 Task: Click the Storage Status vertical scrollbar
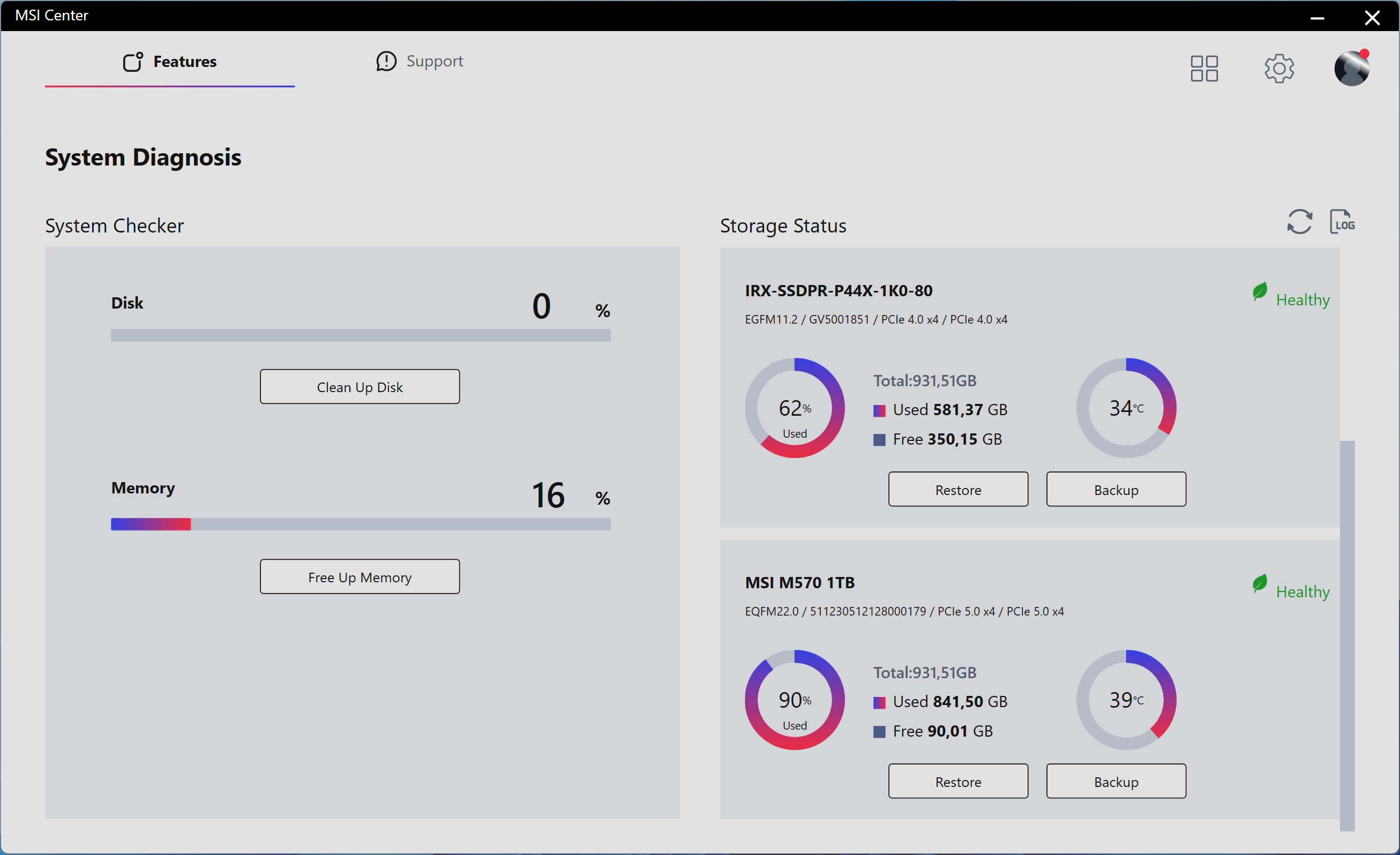1347,635
